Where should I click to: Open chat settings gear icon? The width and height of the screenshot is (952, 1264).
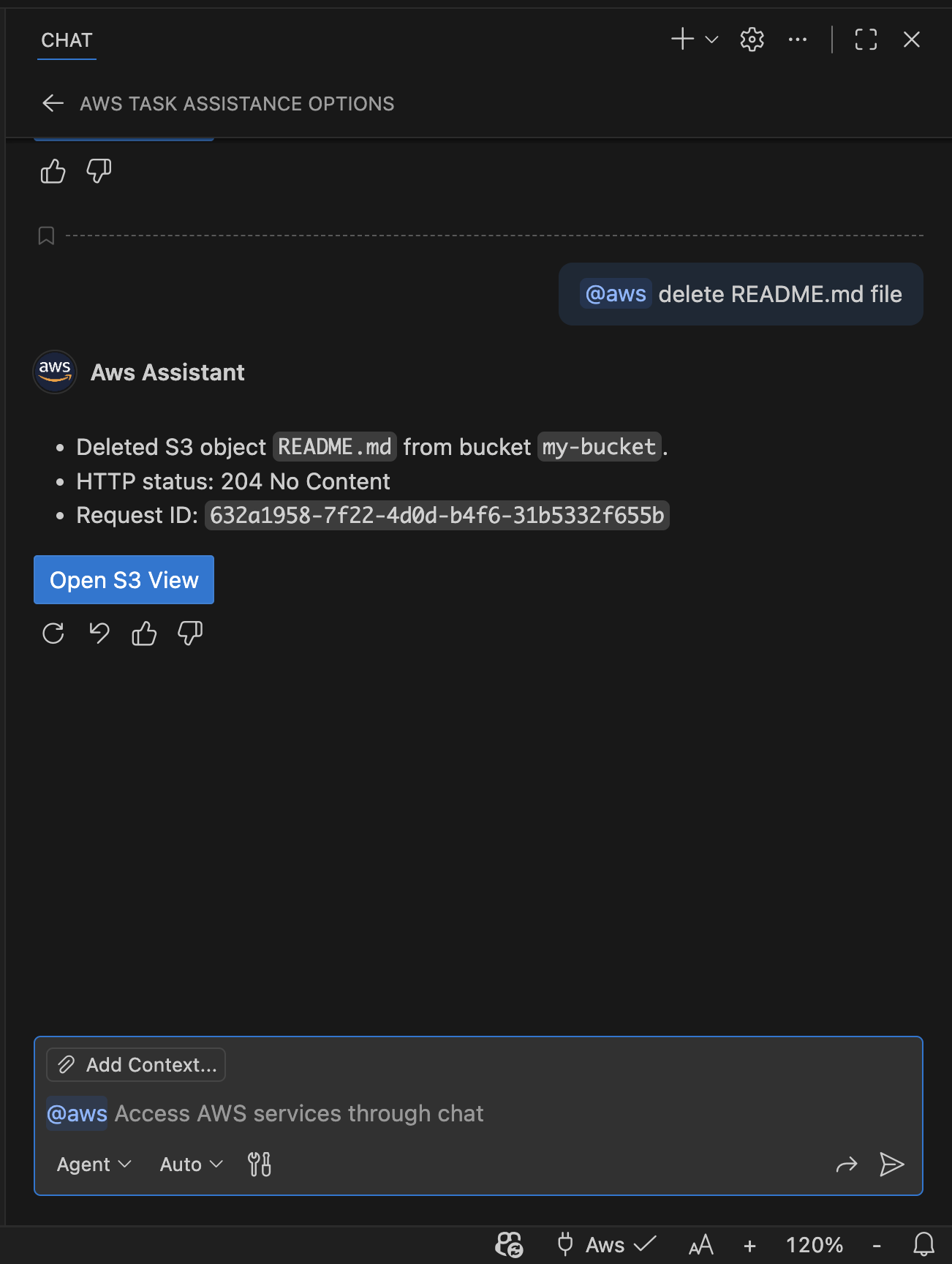click(x=752, y=39)
